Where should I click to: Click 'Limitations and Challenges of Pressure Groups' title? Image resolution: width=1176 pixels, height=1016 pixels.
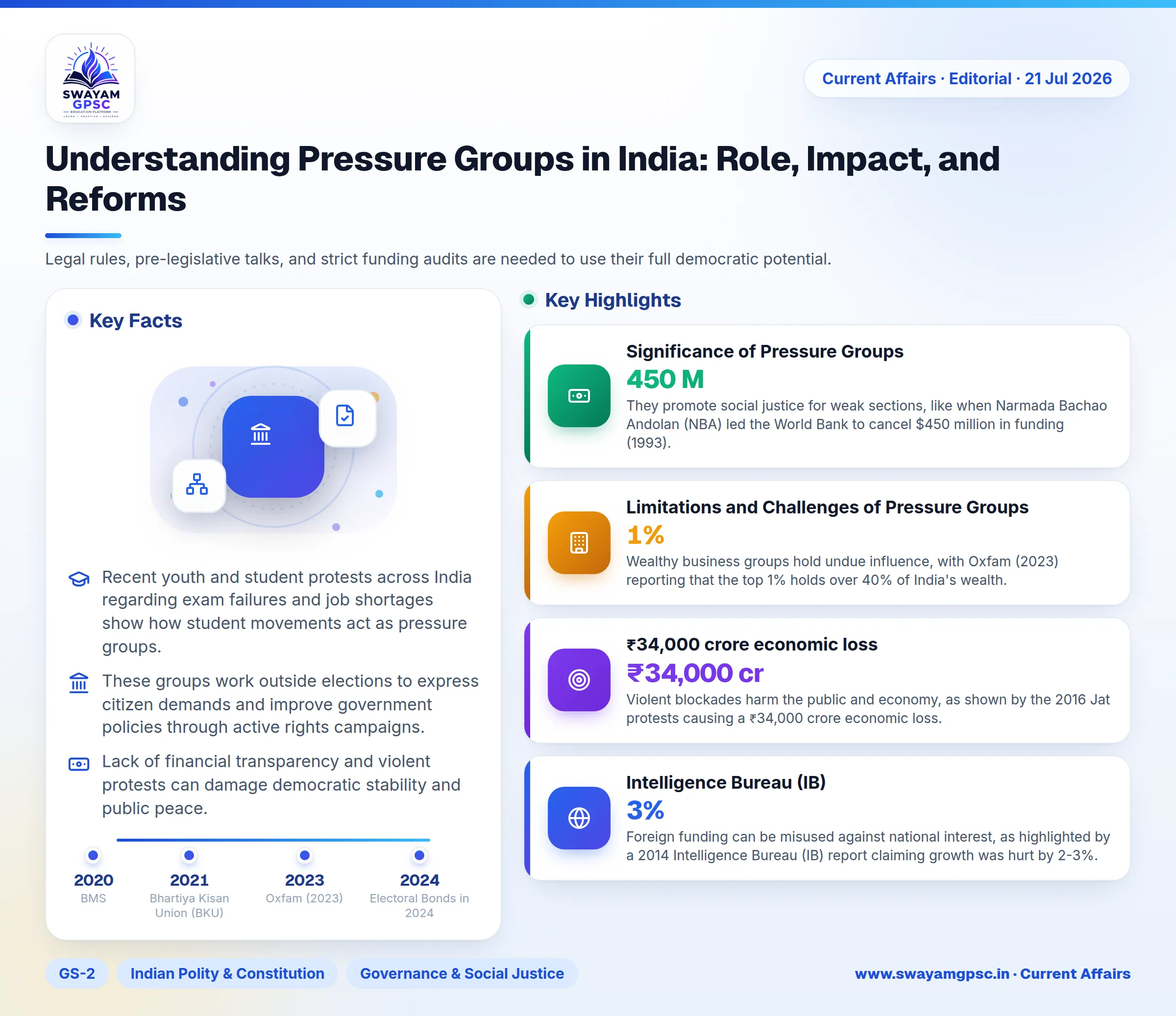click(x=827, y=507)
